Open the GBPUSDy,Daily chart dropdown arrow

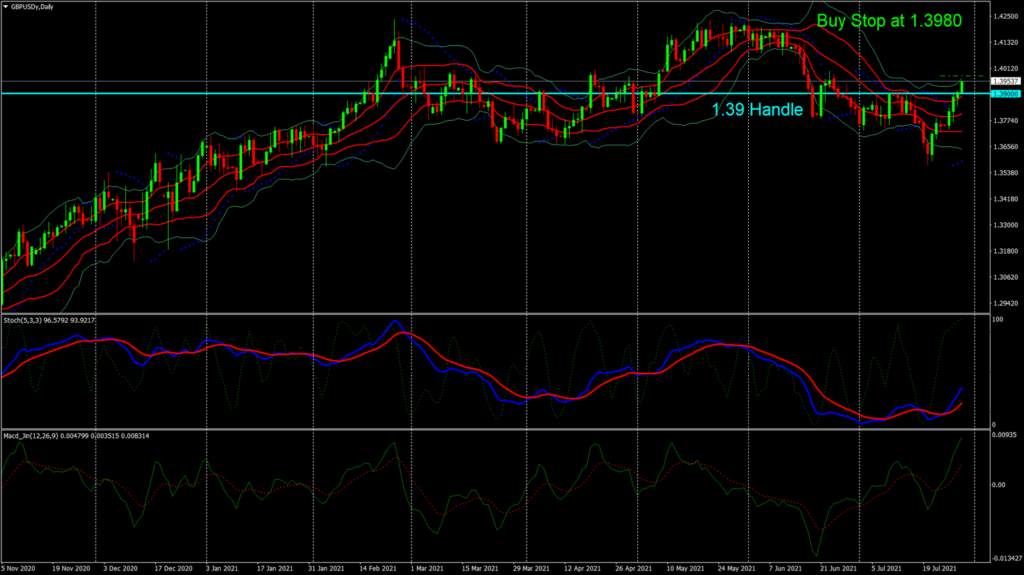6,7
